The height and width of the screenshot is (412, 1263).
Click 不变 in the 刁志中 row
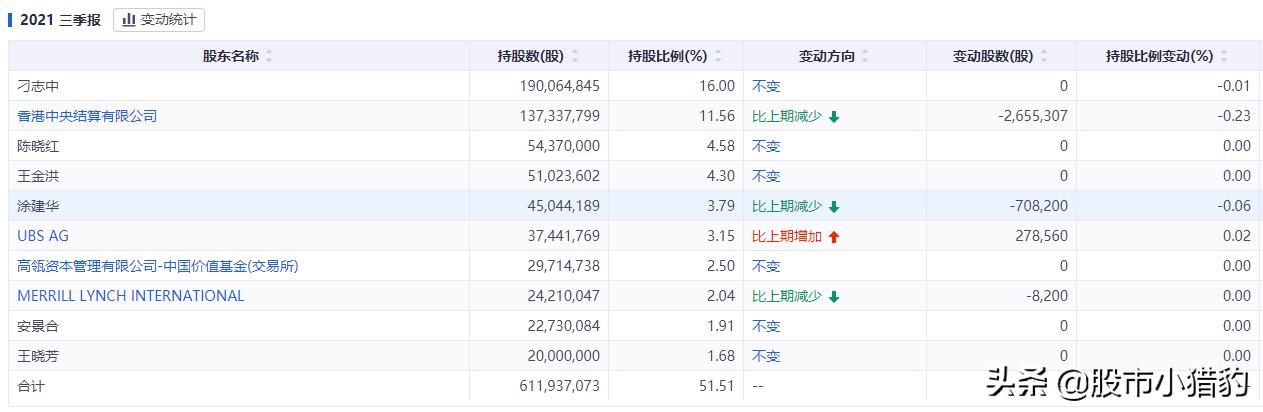click(766, 86)
